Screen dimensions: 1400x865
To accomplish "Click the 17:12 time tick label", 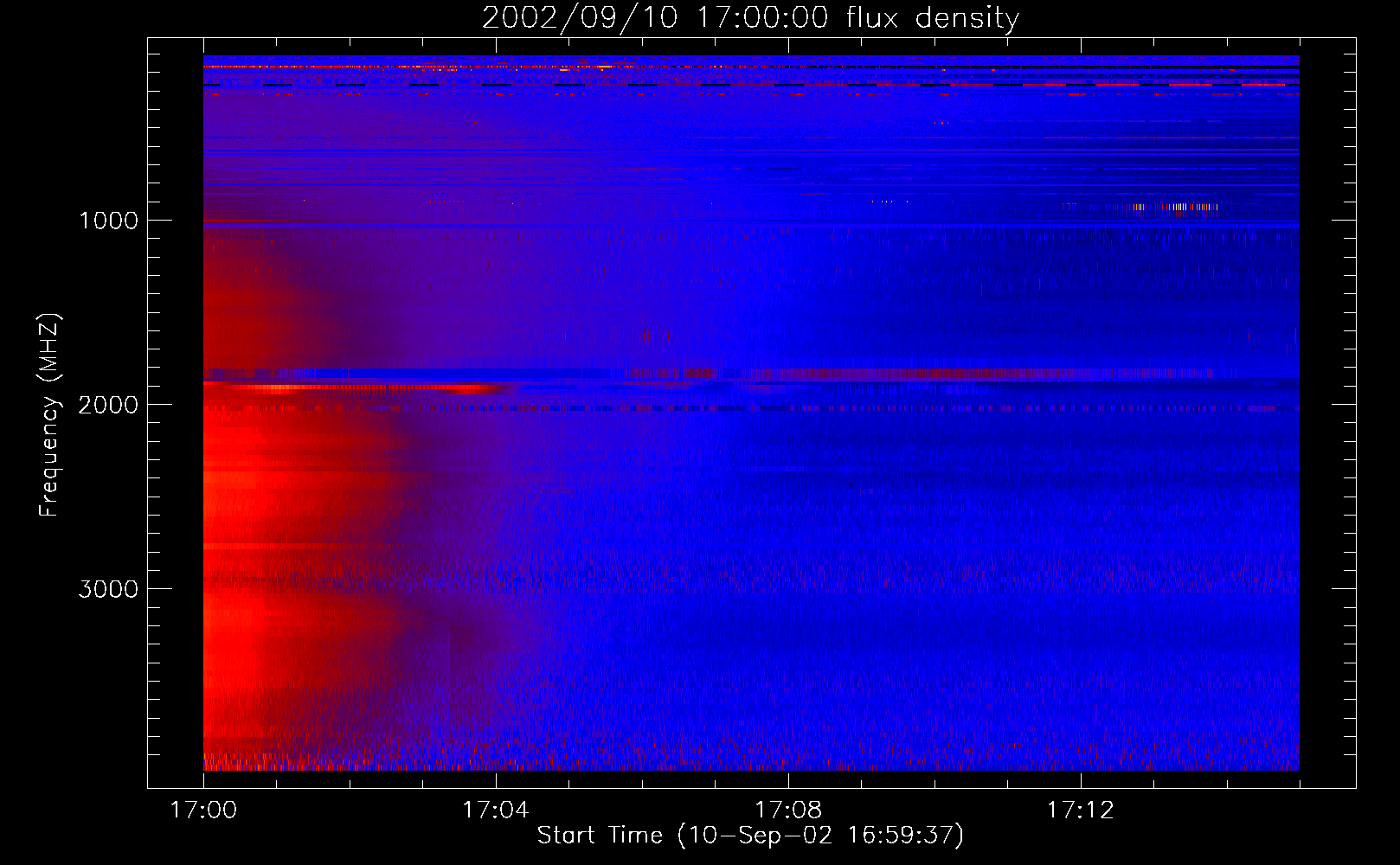I will click(1081, 811).
